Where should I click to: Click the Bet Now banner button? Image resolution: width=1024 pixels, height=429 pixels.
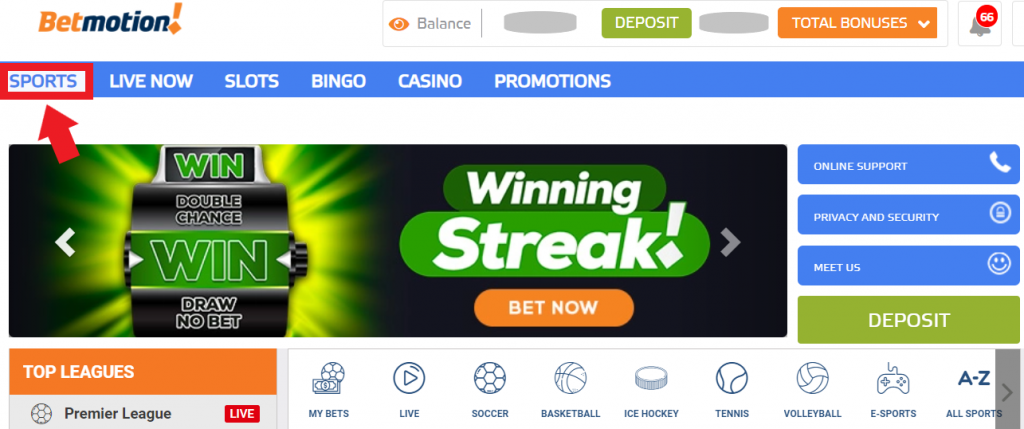pos(554,308)
